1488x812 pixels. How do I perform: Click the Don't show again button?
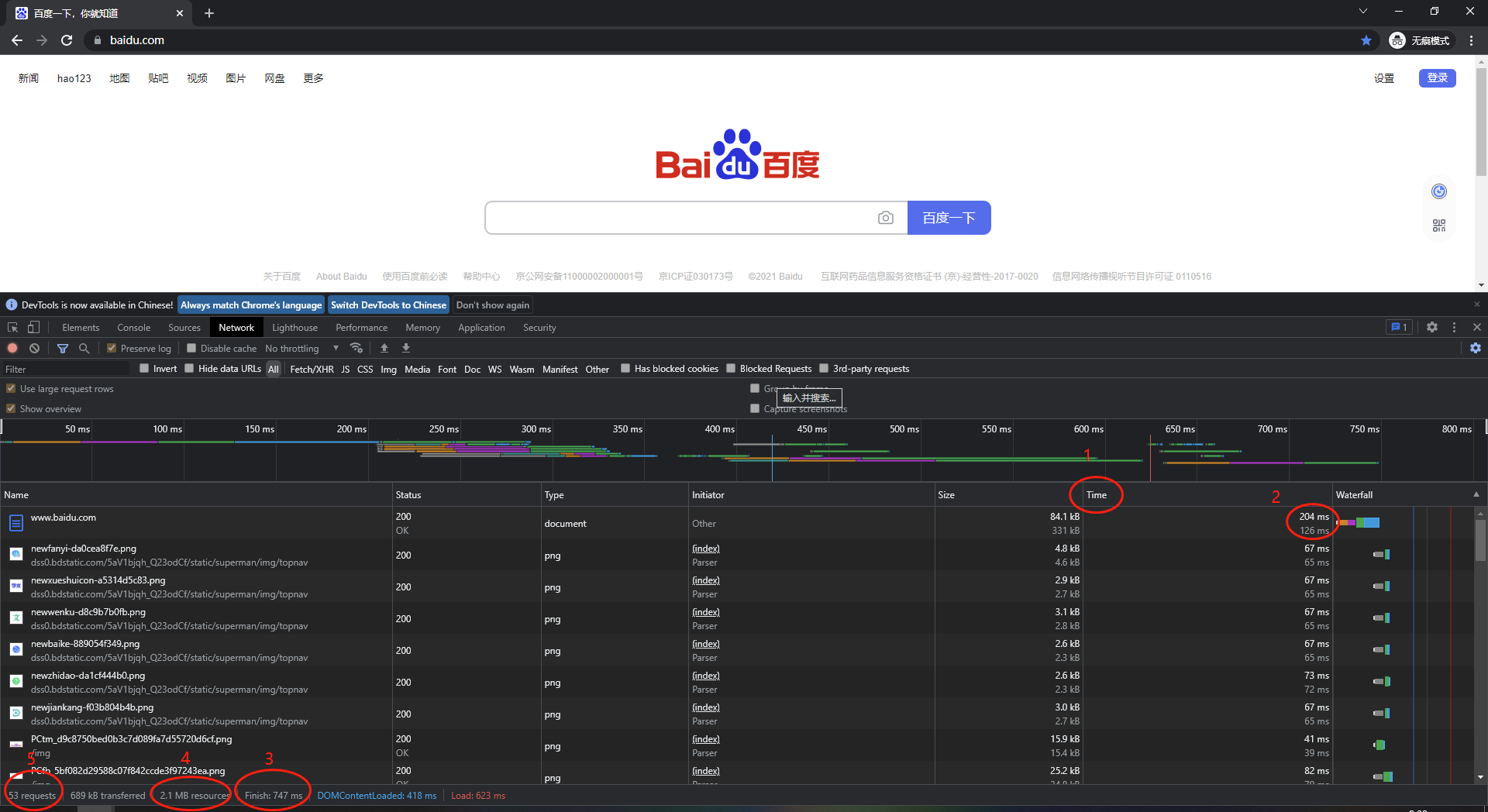tap(493, 305)
